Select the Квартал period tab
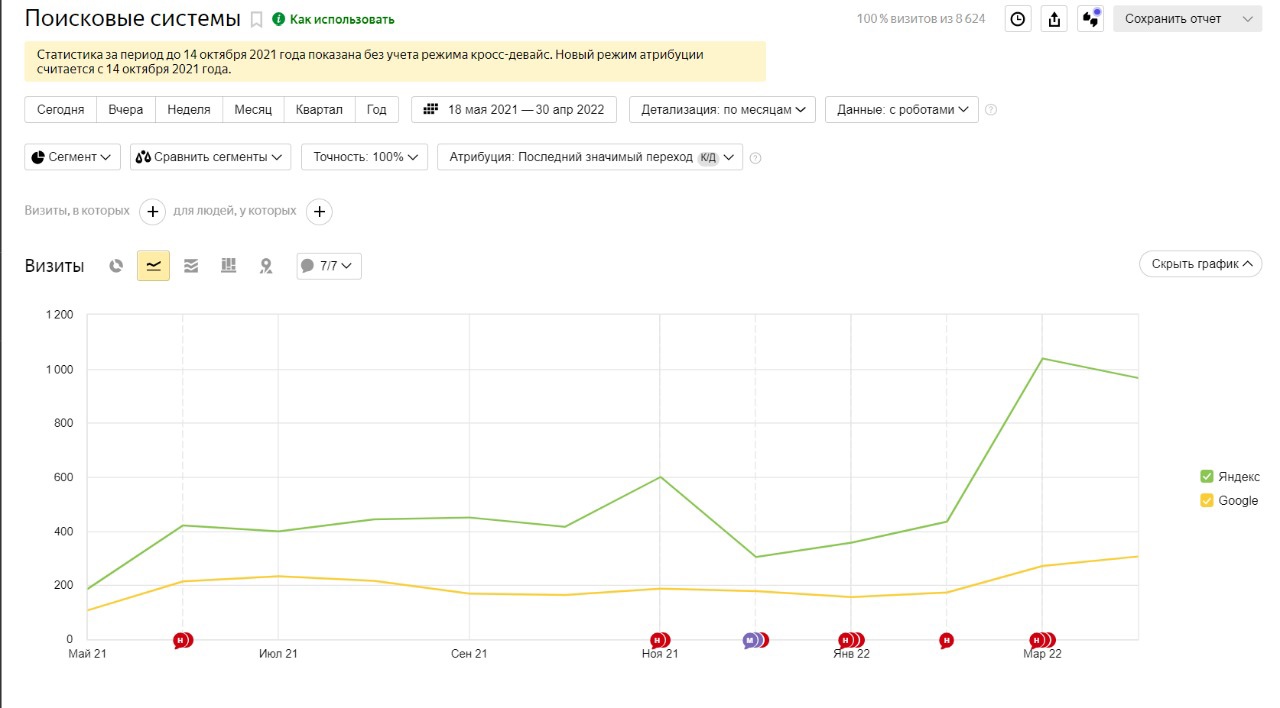 click(319, 110)
